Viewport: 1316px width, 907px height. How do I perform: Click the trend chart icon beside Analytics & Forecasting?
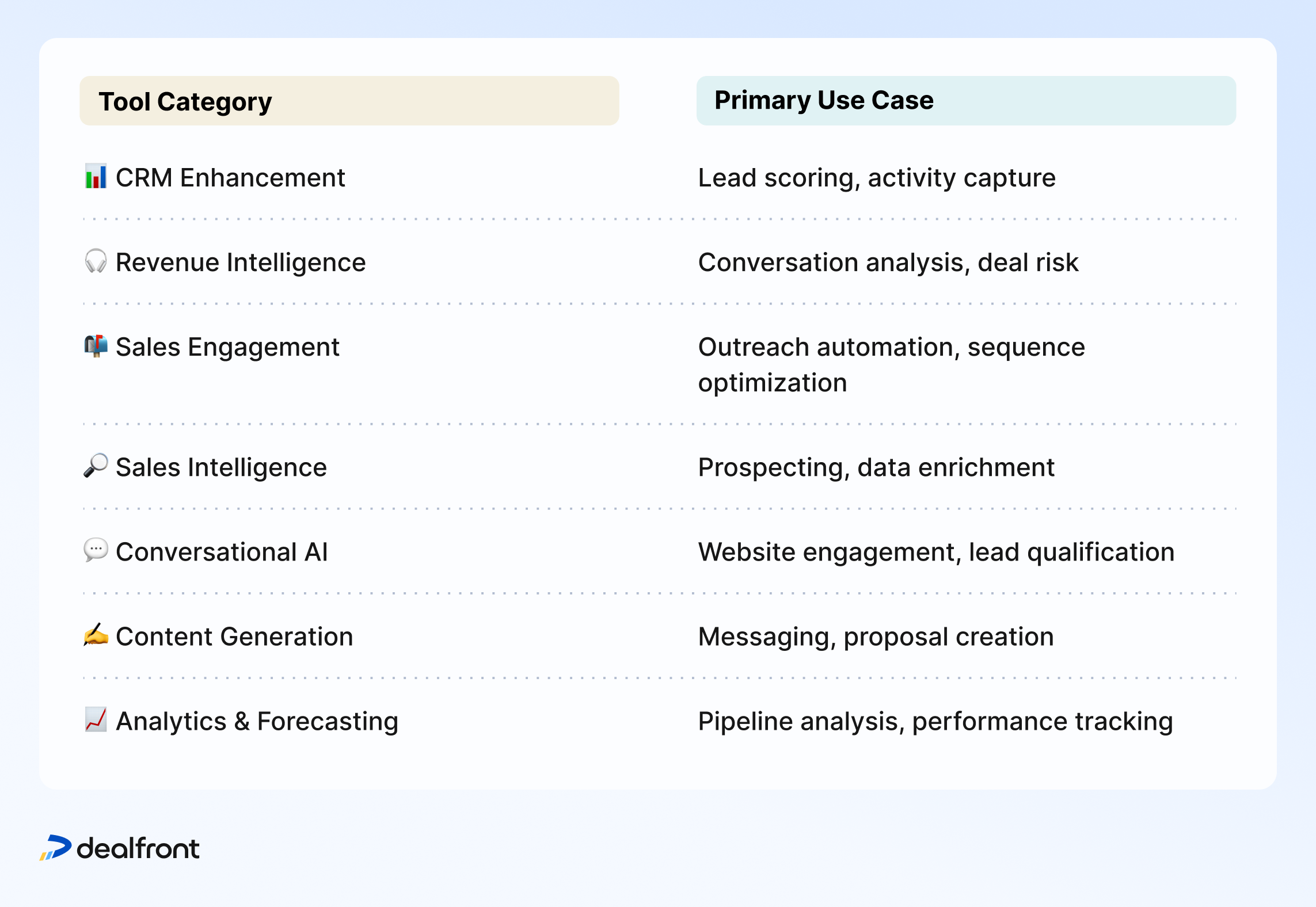pyautogui.click(x=96, y=719)
